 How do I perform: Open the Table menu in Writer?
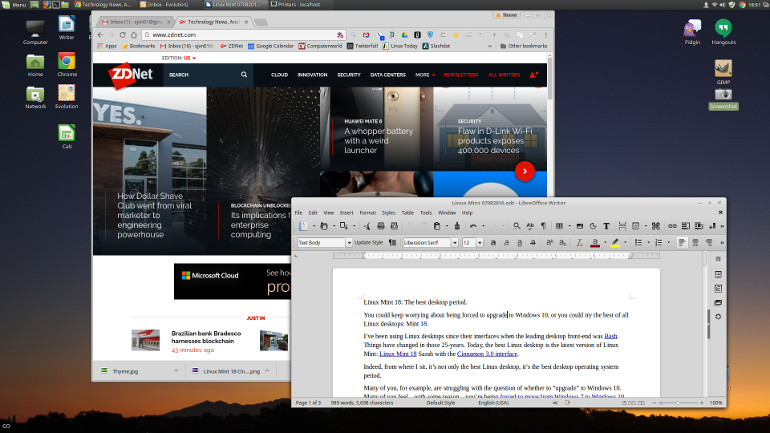408,213
